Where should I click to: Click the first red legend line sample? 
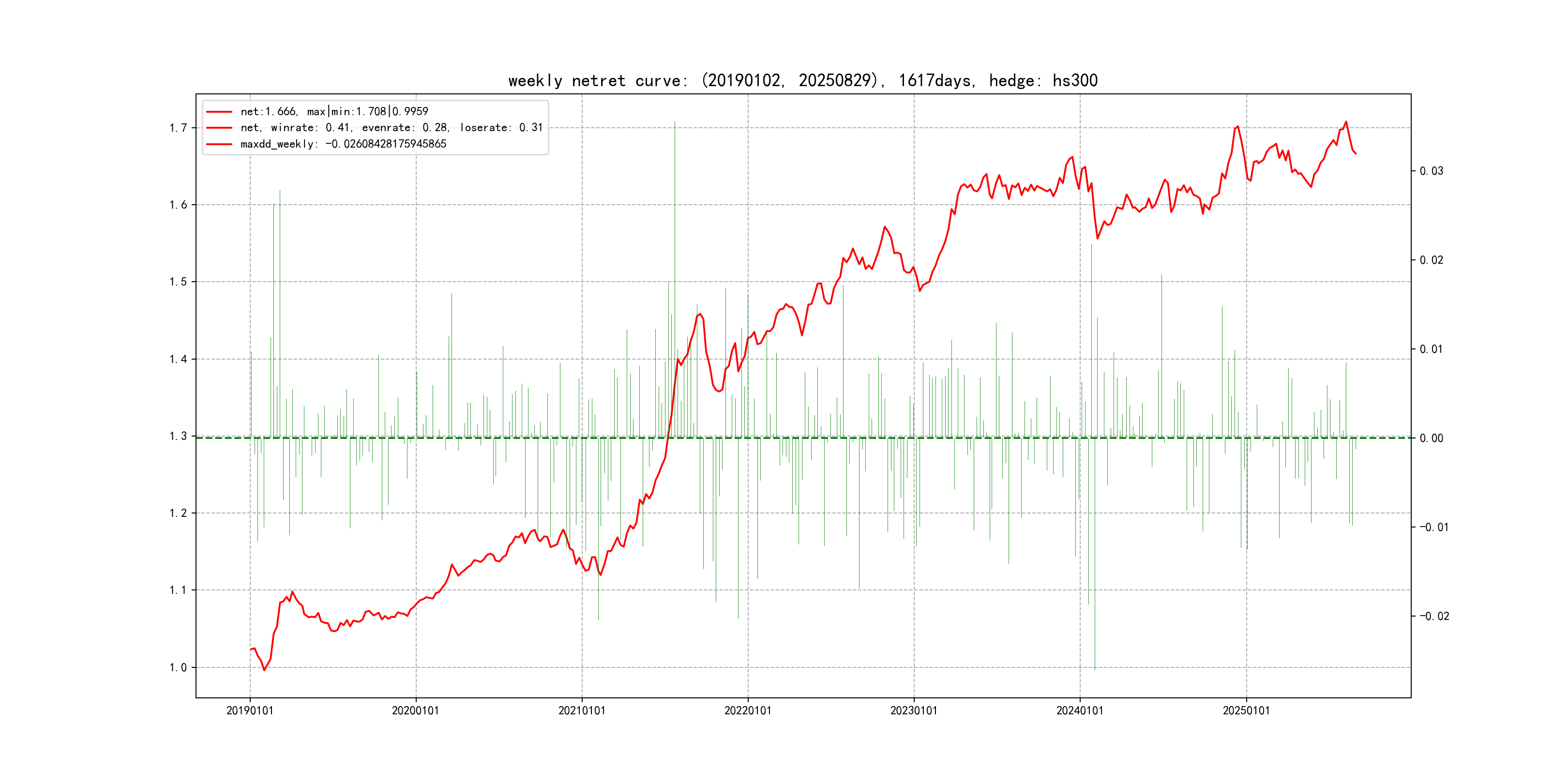[219, 112]
